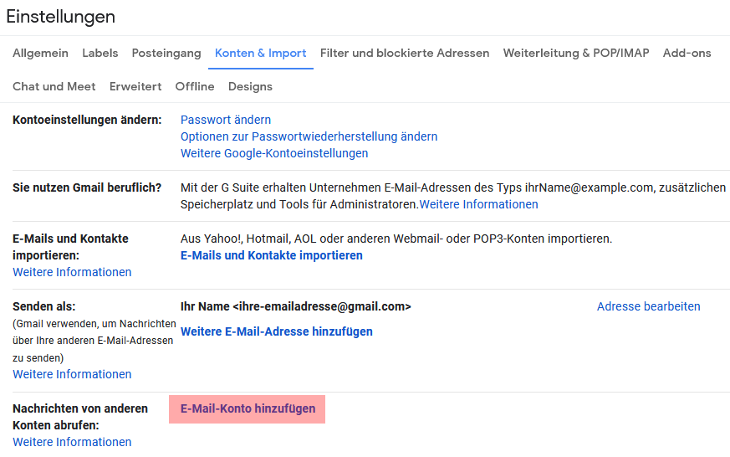Select the Ihr Name <ihre-emailadresse@gmail.com> entry
This screenshot has height=457, width=730.
coord(296,307)
